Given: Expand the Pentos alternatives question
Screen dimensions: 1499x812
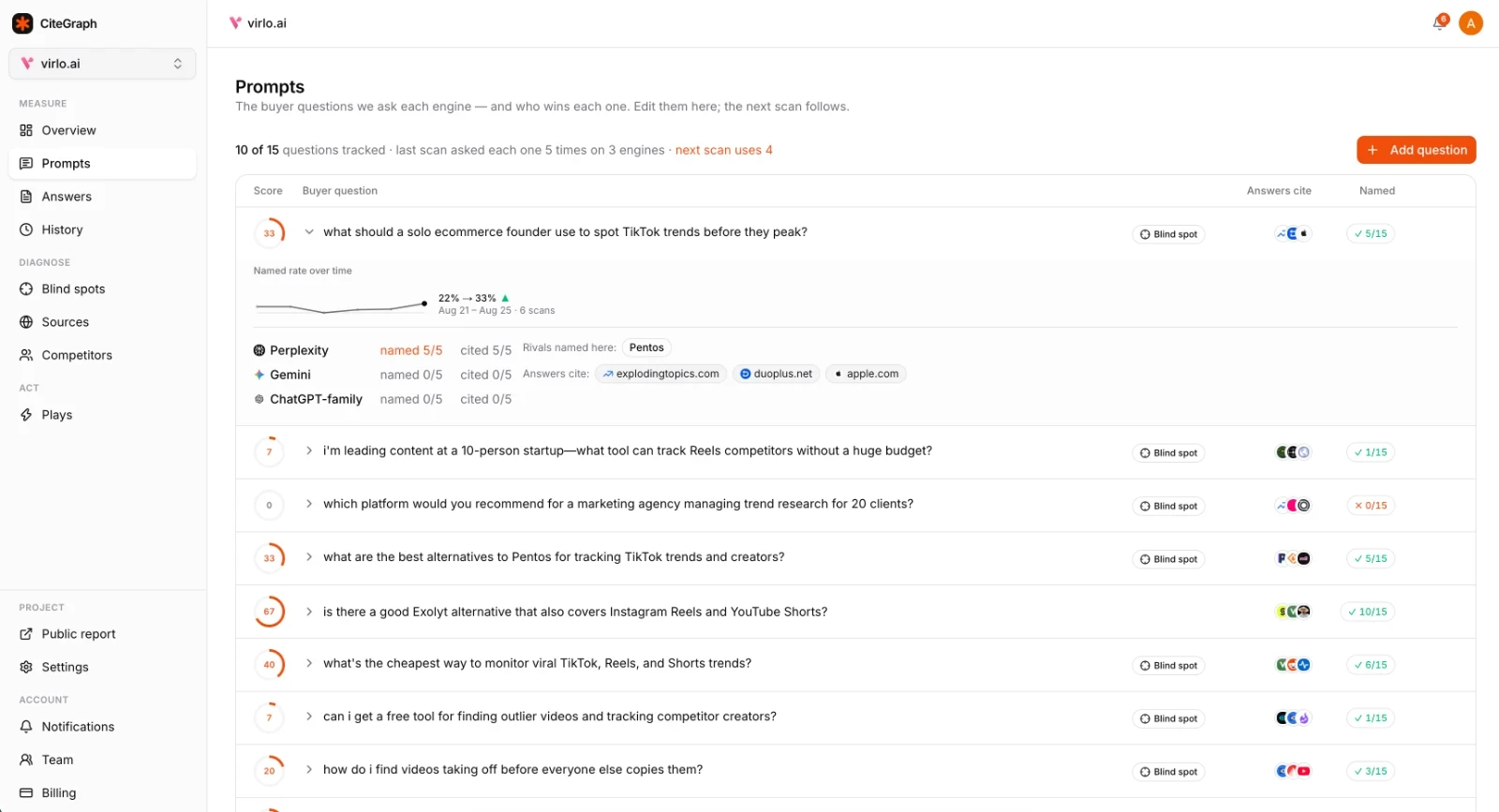Looking at the screenshot, I should click(x=309, y=557).
